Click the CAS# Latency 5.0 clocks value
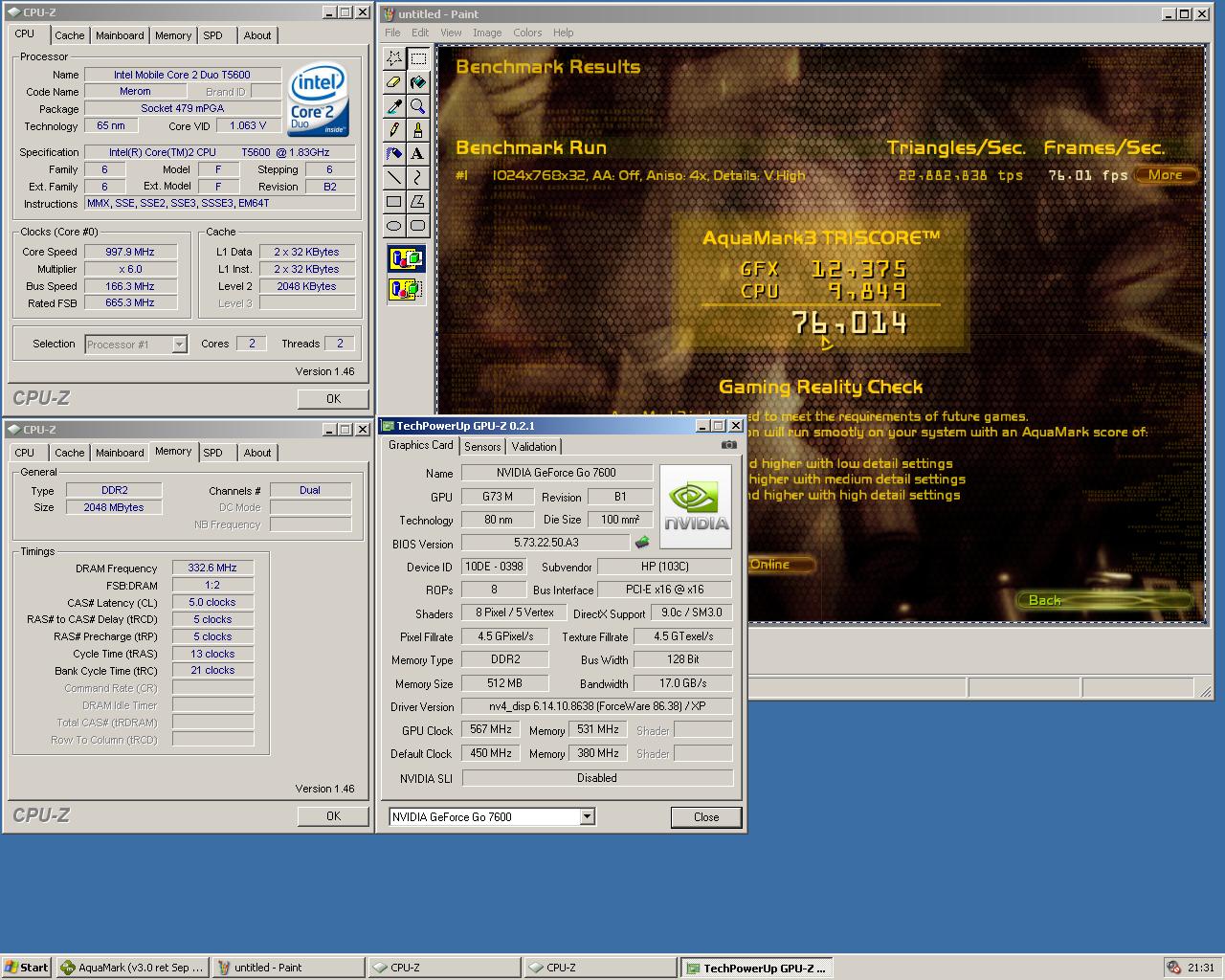1225x980 pixels. pos(212,602)
